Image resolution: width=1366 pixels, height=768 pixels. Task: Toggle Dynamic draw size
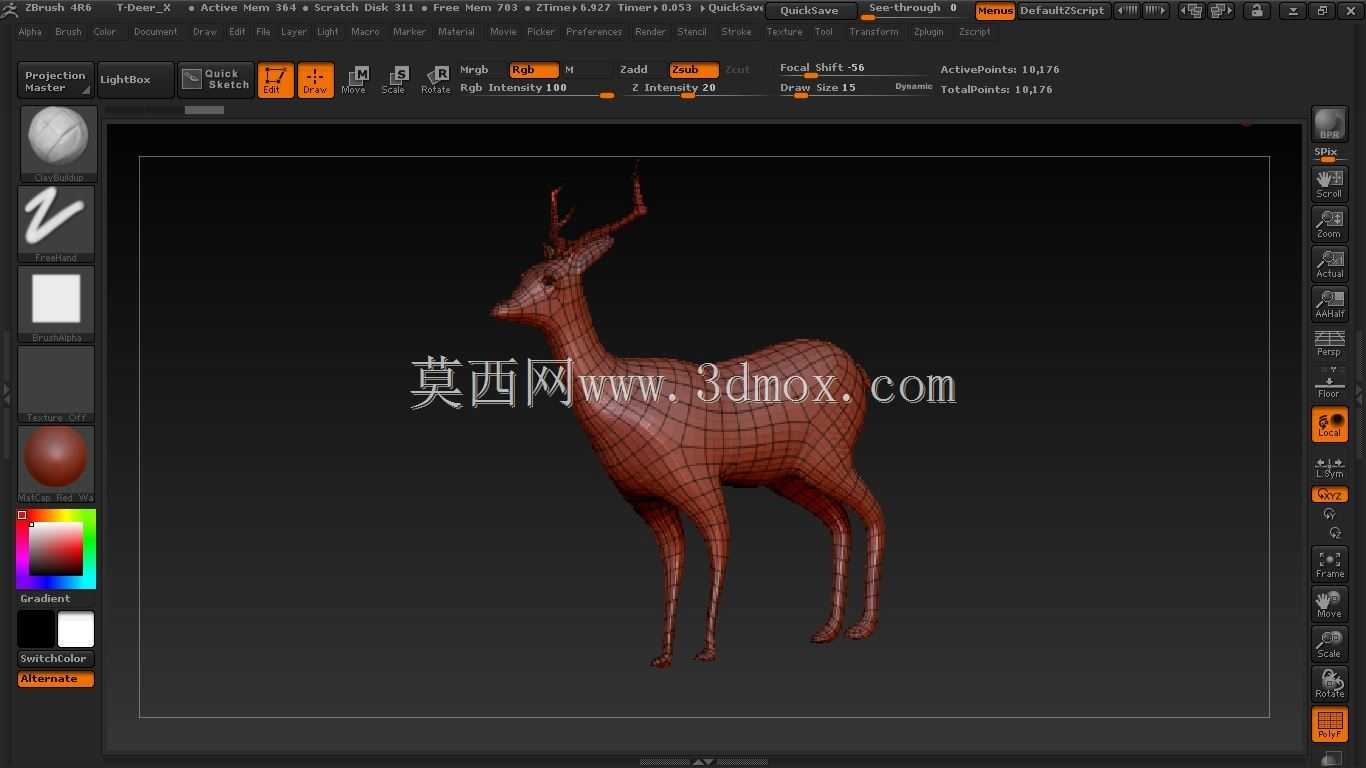click(913, 87)
